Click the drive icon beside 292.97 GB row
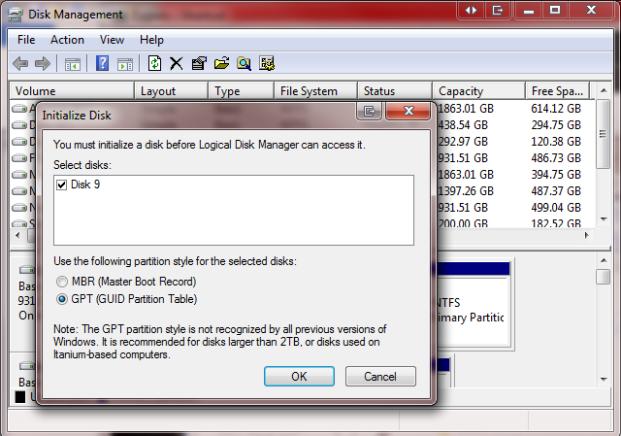Viewport: 621px width, 436px height. point(19,142)
